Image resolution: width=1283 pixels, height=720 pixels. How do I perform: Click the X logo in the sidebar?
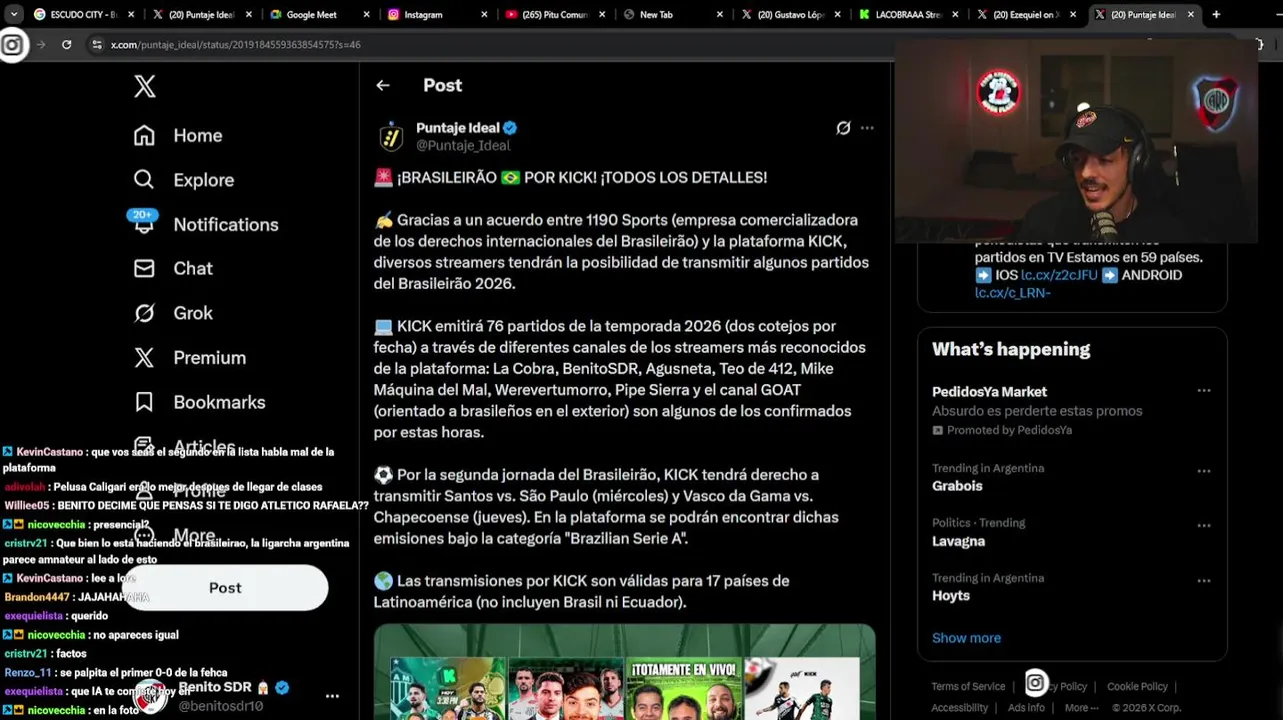(x=145, y=86)
